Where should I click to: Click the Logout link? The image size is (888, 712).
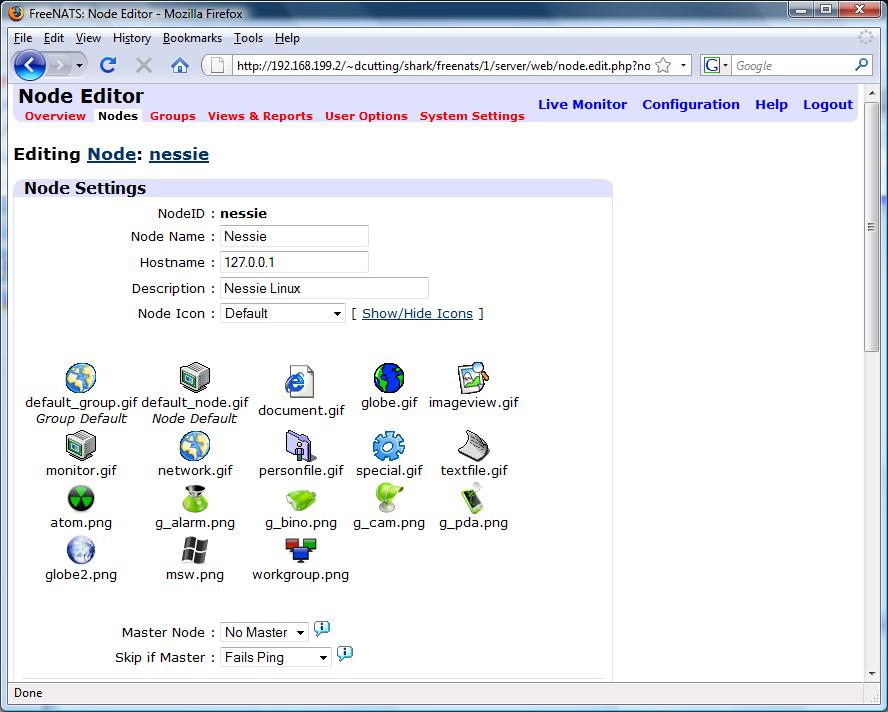pyautogui.click(x=828, y=105)
